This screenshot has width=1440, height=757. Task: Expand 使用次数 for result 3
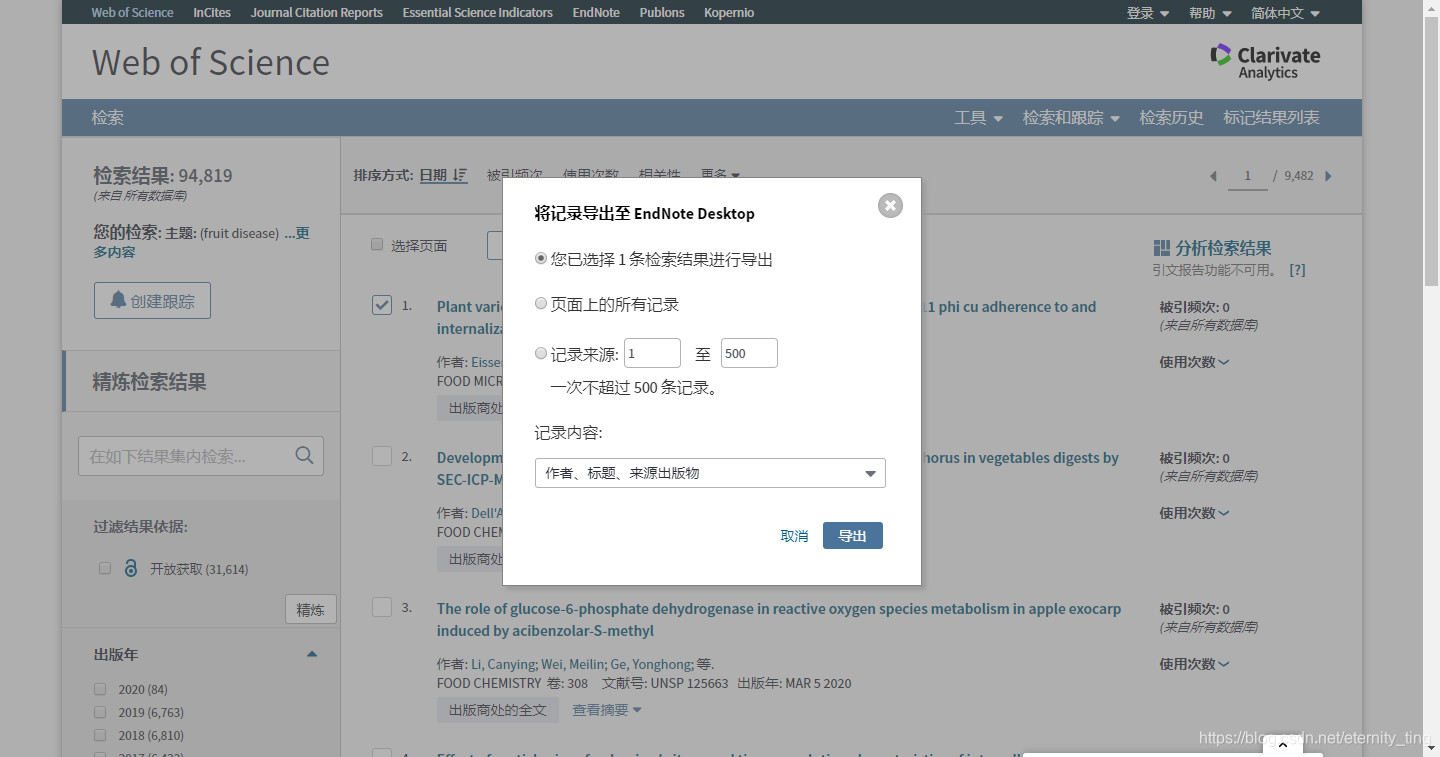coord(1194,664)
